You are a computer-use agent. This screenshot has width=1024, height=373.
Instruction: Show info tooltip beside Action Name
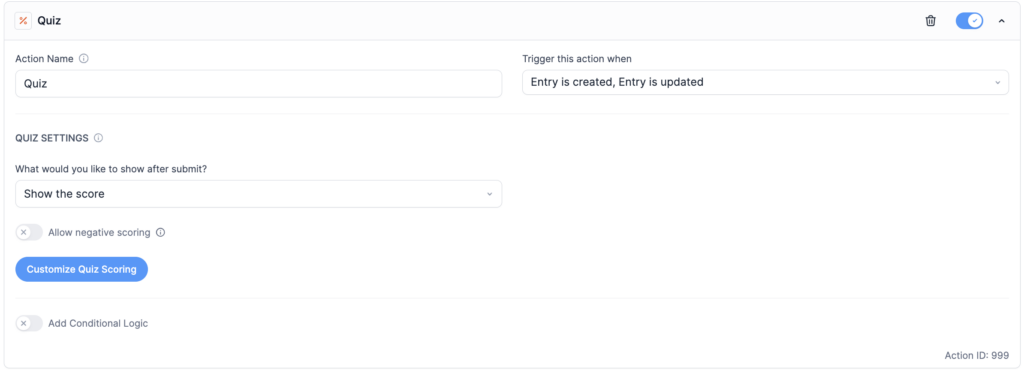[x=84, y=59]
